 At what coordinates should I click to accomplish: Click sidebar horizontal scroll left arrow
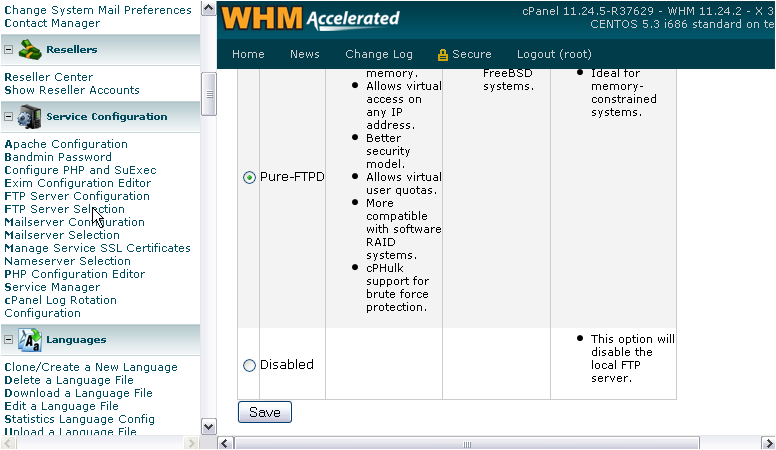[x=8, y=443]
